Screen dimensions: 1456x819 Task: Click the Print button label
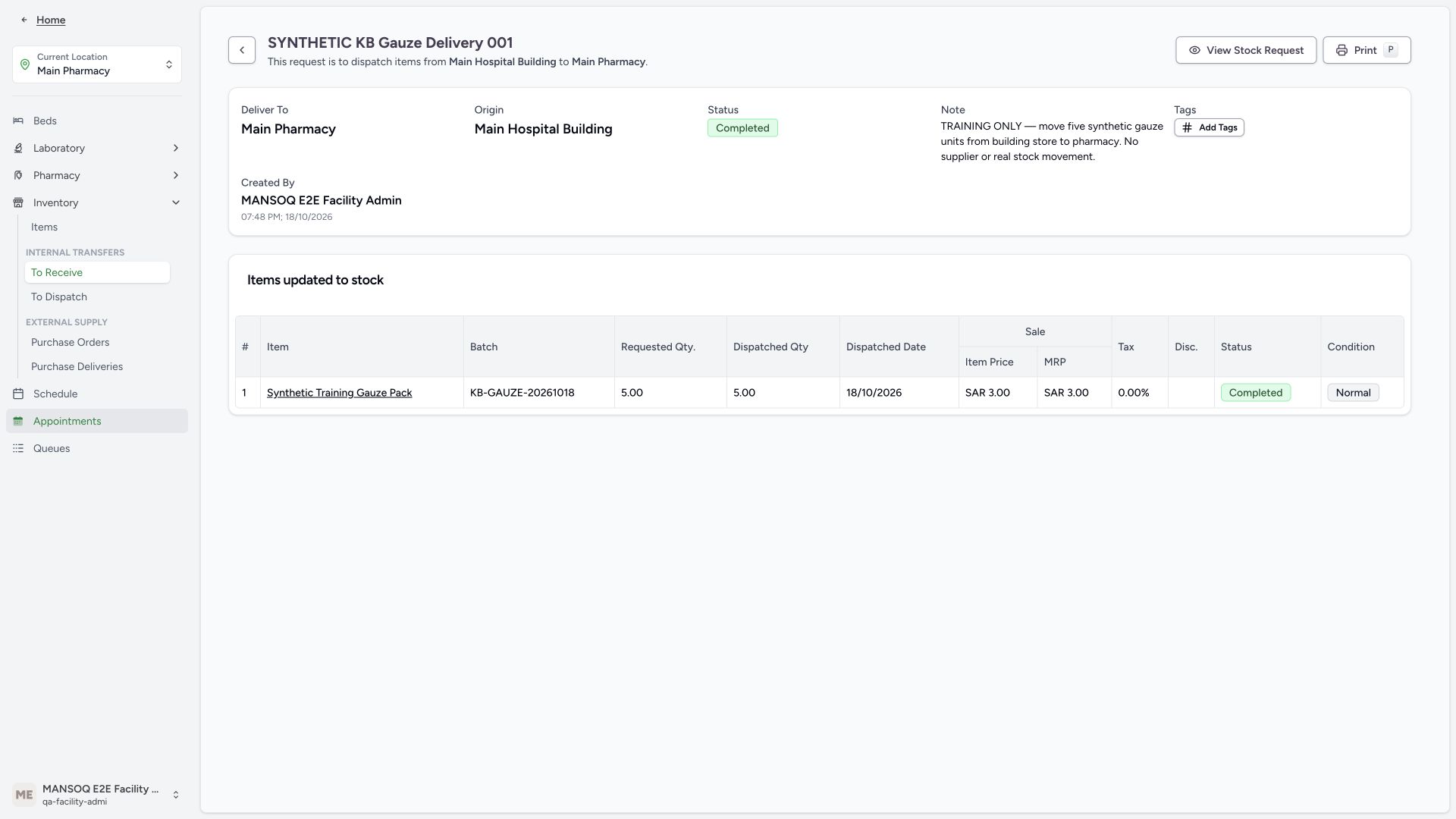(x=1365, y=50)
